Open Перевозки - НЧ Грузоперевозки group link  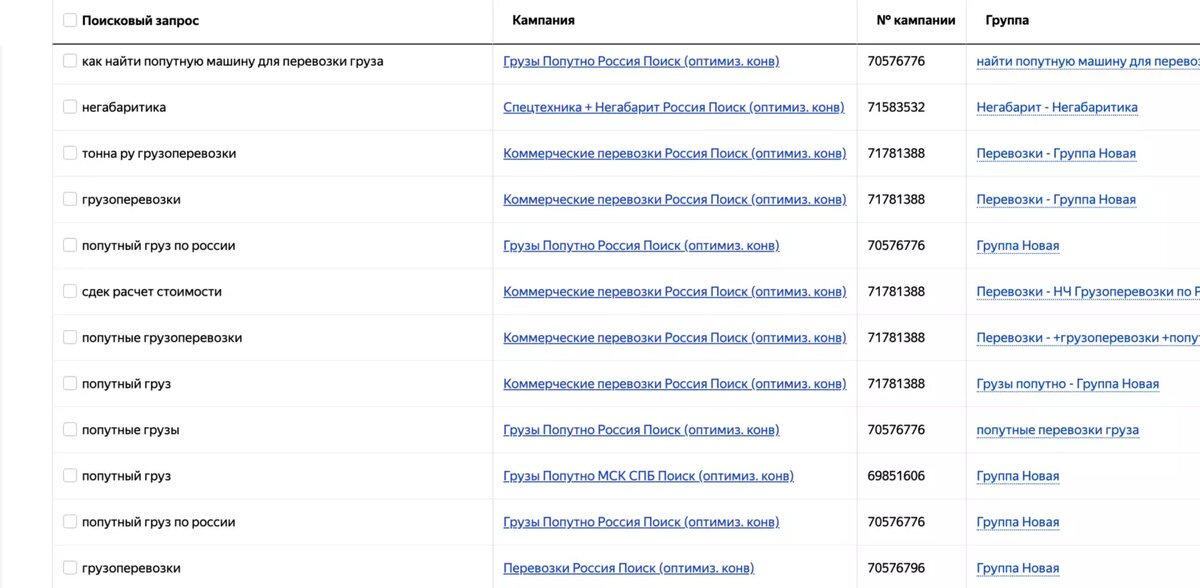pos(1087,292)
